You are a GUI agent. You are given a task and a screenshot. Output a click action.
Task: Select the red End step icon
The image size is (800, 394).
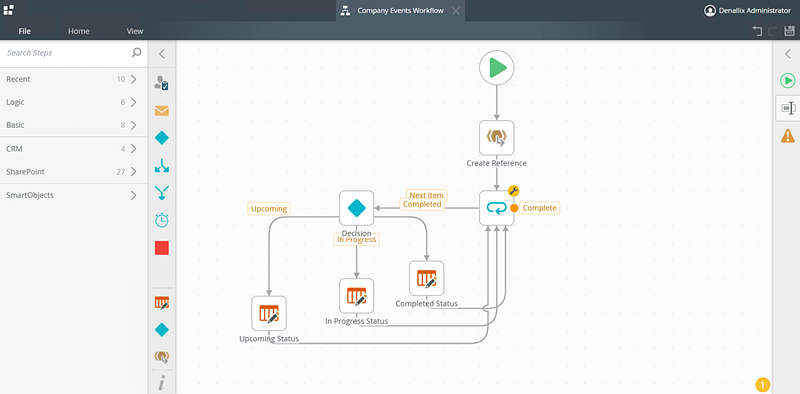(162, 248)
